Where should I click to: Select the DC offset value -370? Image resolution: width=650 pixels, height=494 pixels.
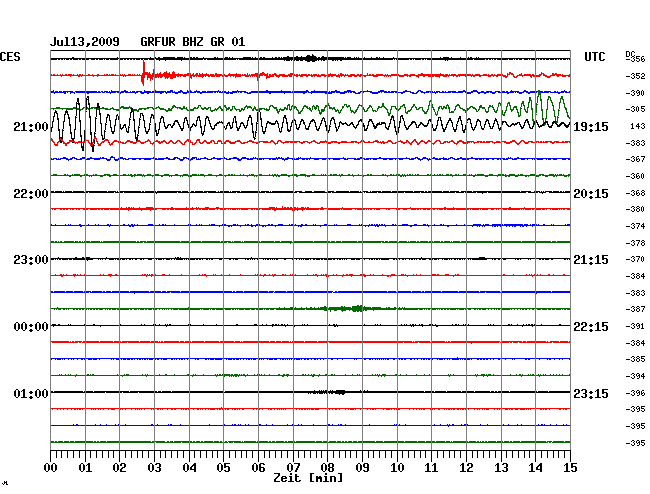(635, 259)
